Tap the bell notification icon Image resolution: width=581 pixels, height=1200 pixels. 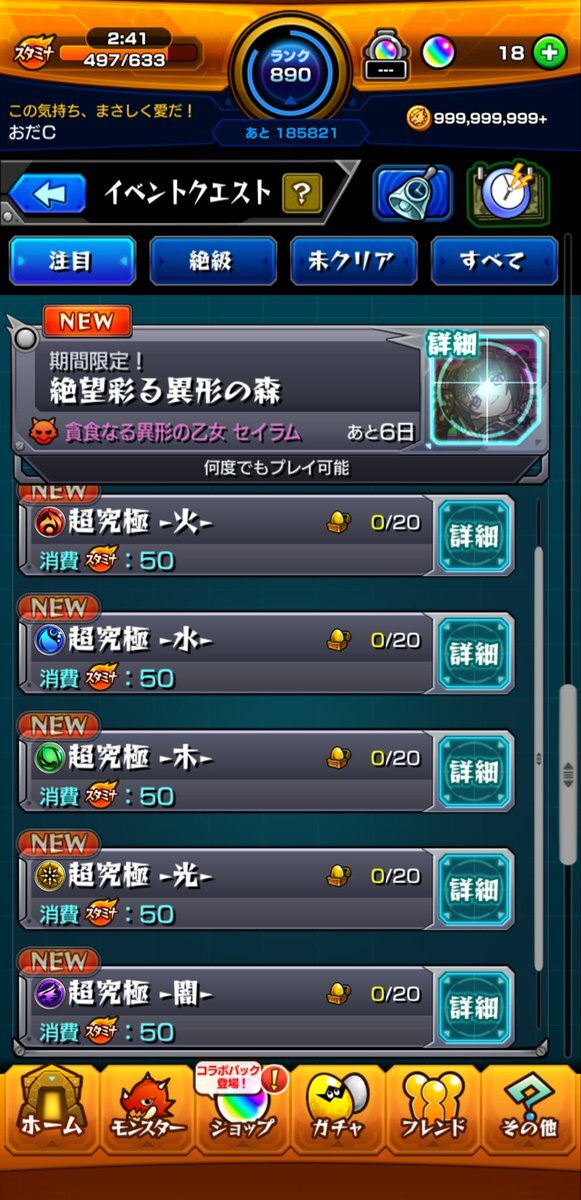click(413, 193)
